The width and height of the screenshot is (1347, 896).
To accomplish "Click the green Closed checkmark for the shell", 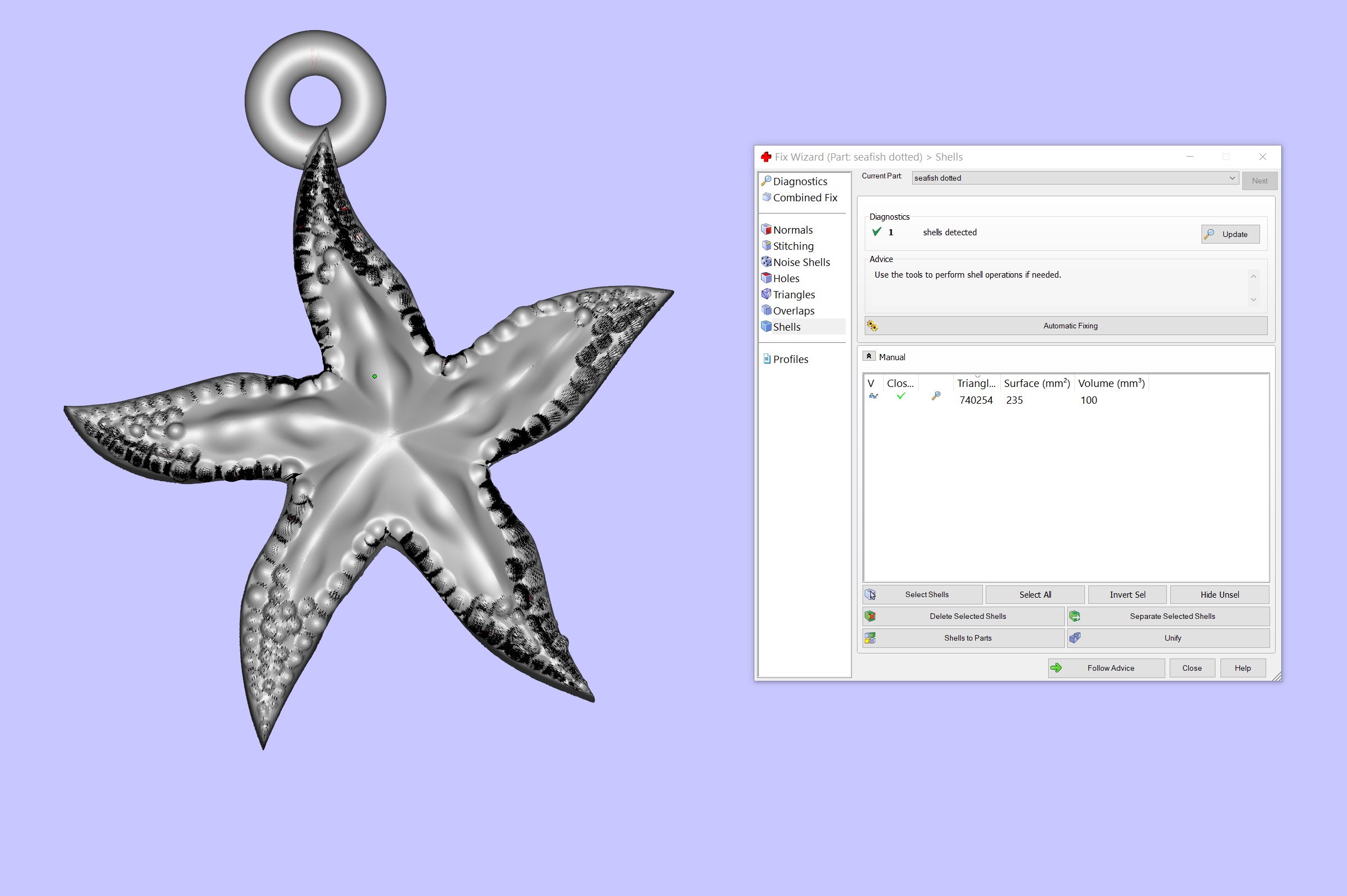I will [900, 396].
